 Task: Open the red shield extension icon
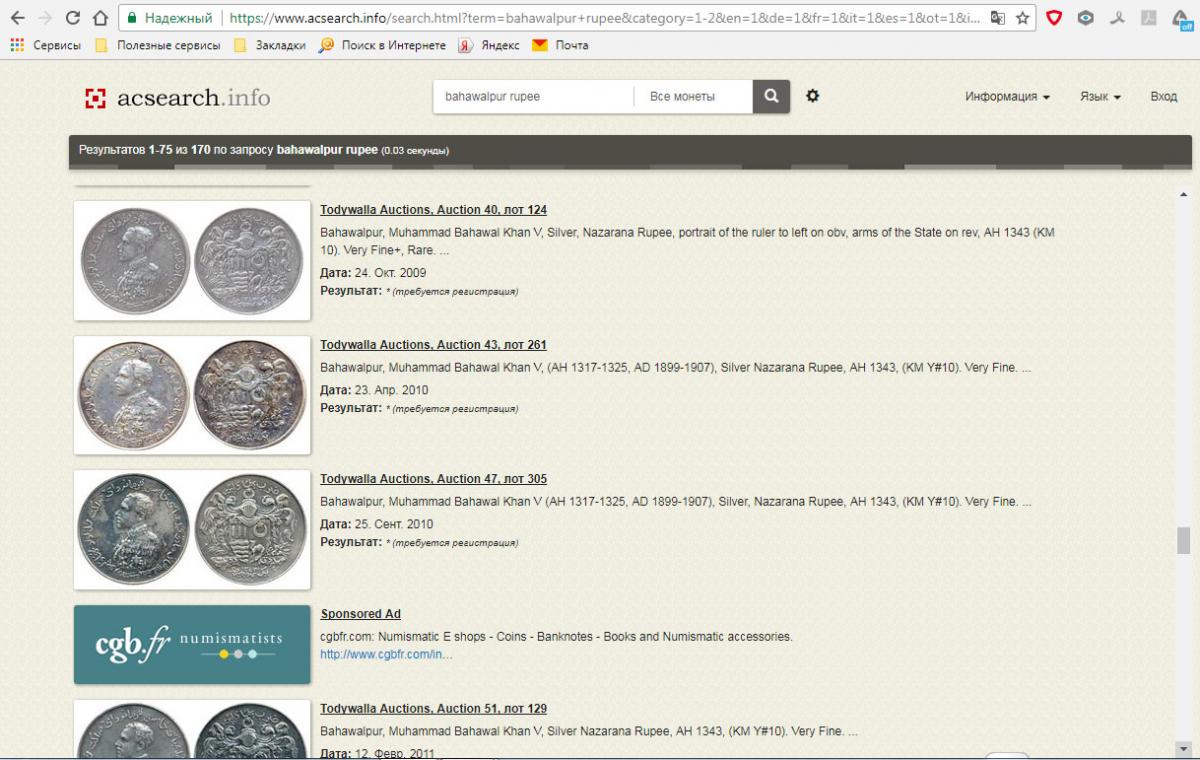1054,18
